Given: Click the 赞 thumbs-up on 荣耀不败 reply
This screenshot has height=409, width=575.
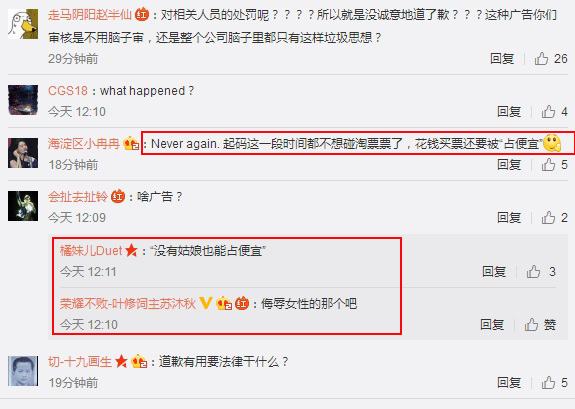Looking at the screenshot, I should tap(540, 325).
